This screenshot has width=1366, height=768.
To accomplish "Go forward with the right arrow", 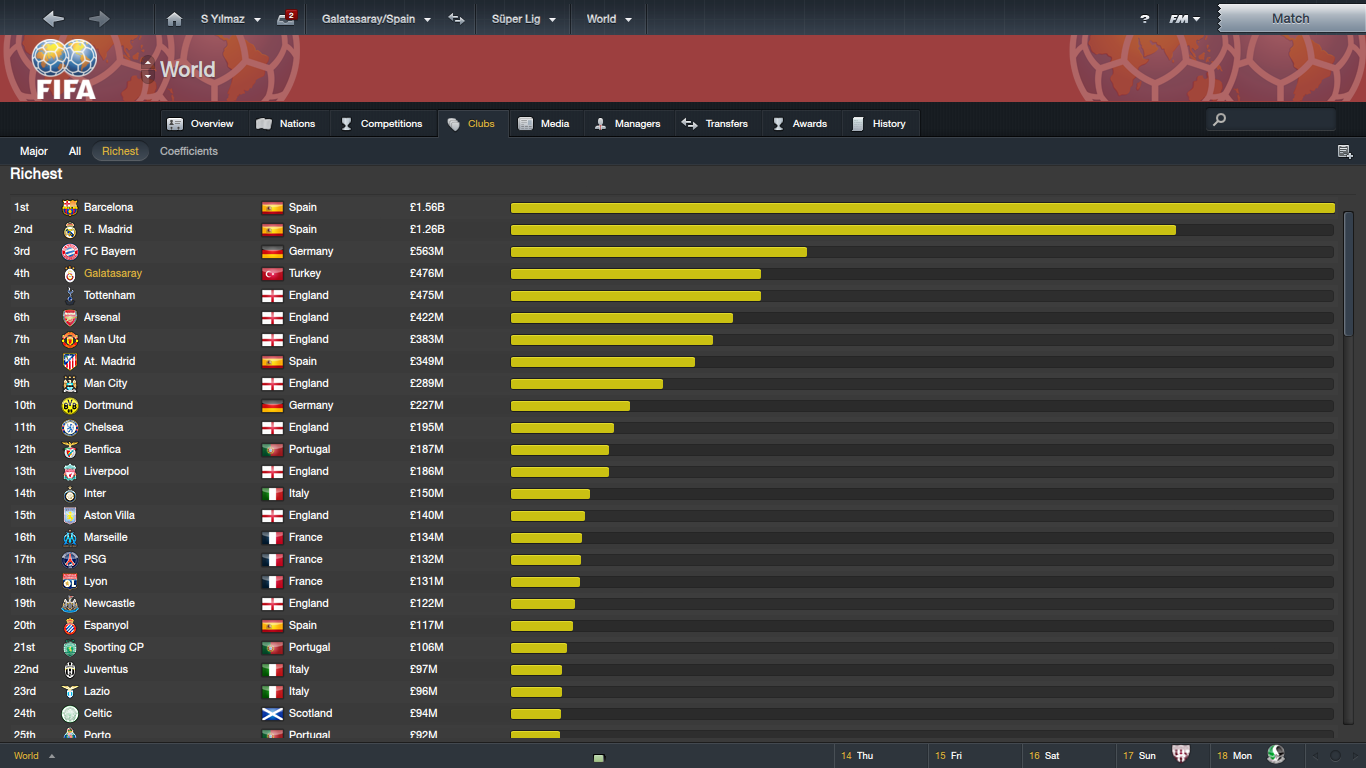I will [99, 19].
